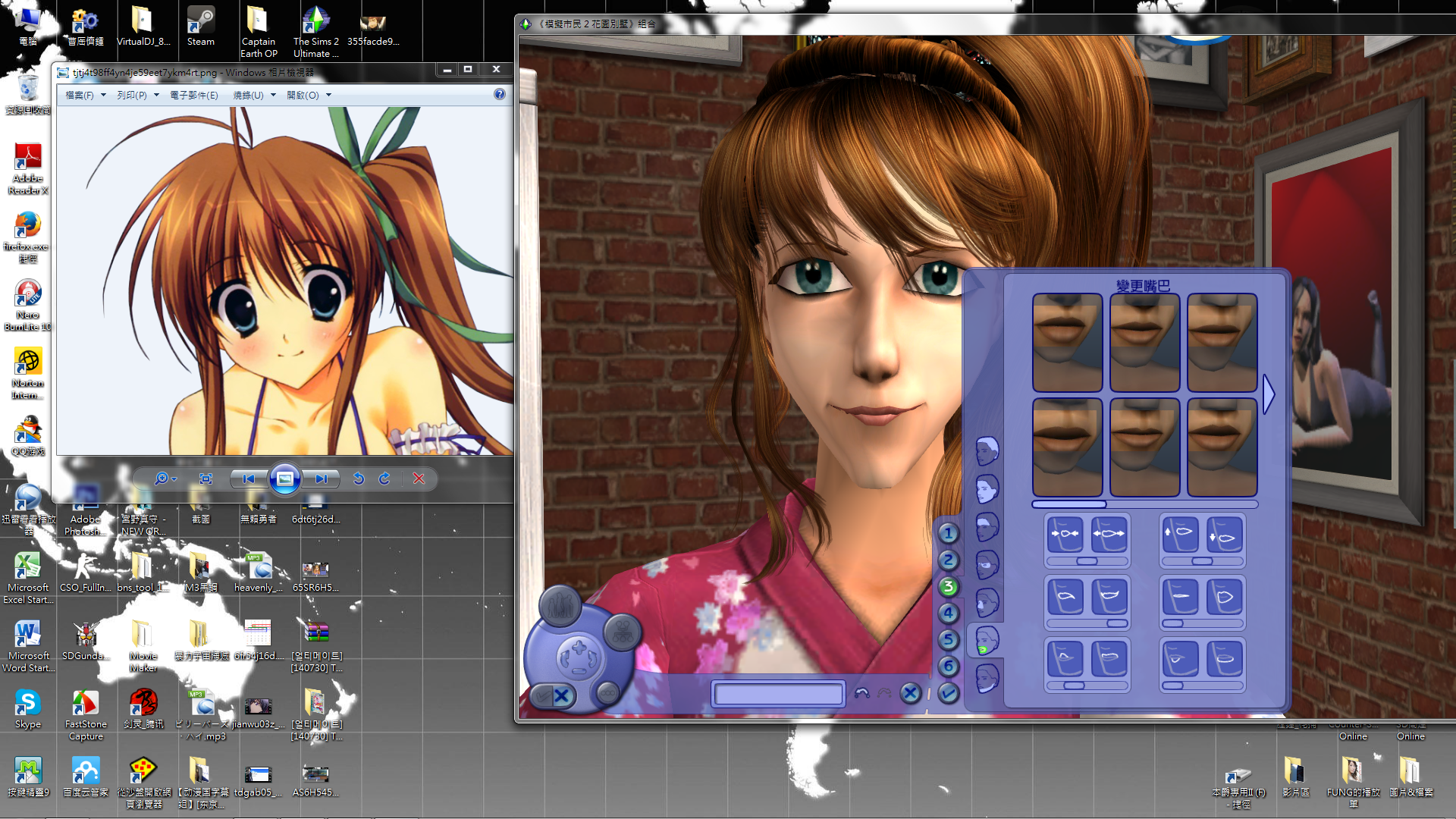
Task: Rotate image clockwise in photo viewer
Action: click(384, 479)
